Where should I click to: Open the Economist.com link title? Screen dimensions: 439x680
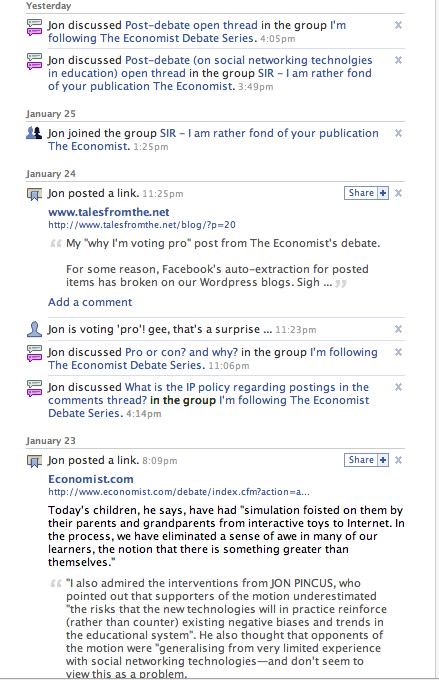coord(91,479)
